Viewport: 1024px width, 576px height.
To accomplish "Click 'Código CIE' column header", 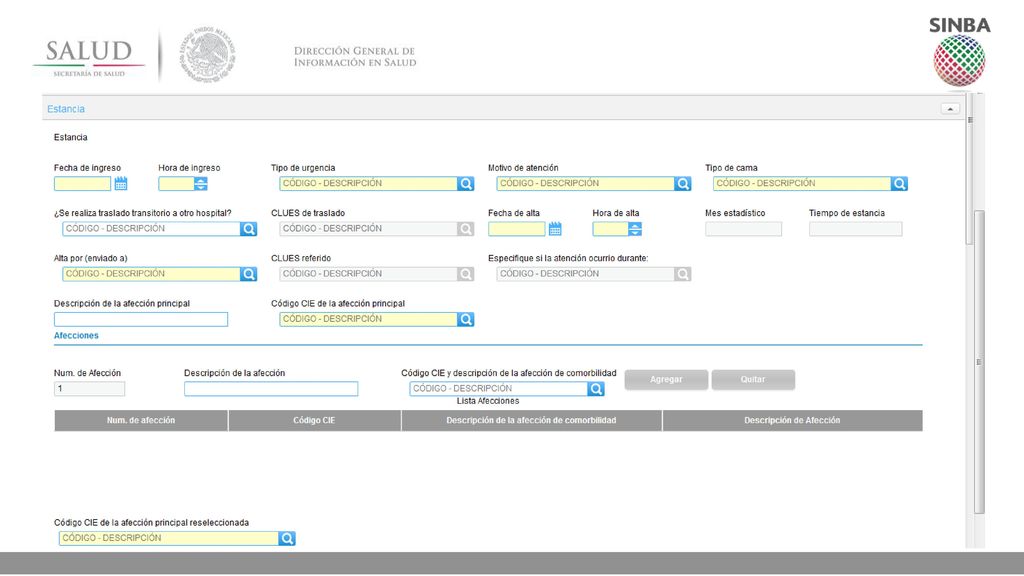I will pyautogui.click(x=314, y=421).
